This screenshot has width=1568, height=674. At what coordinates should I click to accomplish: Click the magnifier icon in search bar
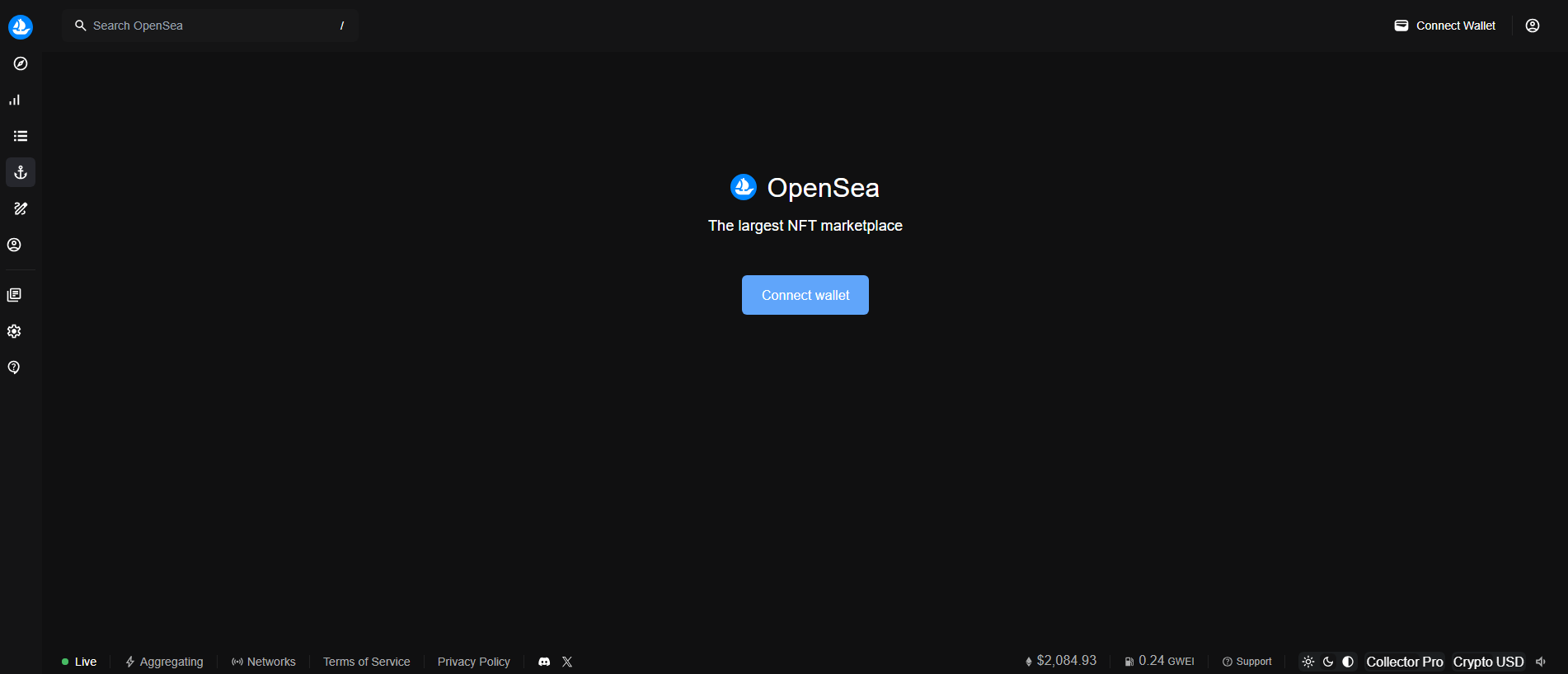point(81,26)
